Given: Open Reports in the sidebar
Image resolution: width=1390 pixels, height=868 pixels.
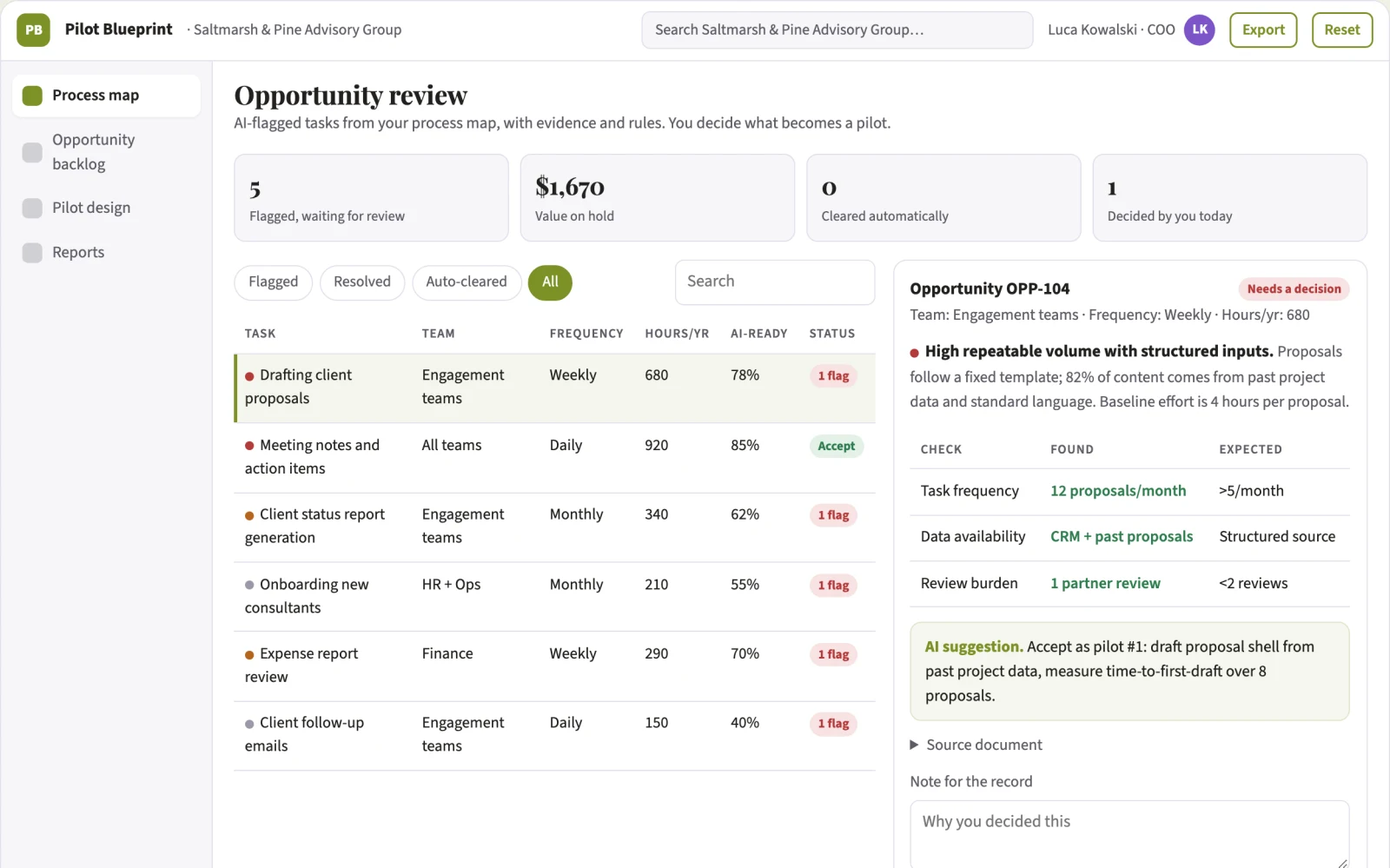Looking at the screenshot, I should coord(106,253).
